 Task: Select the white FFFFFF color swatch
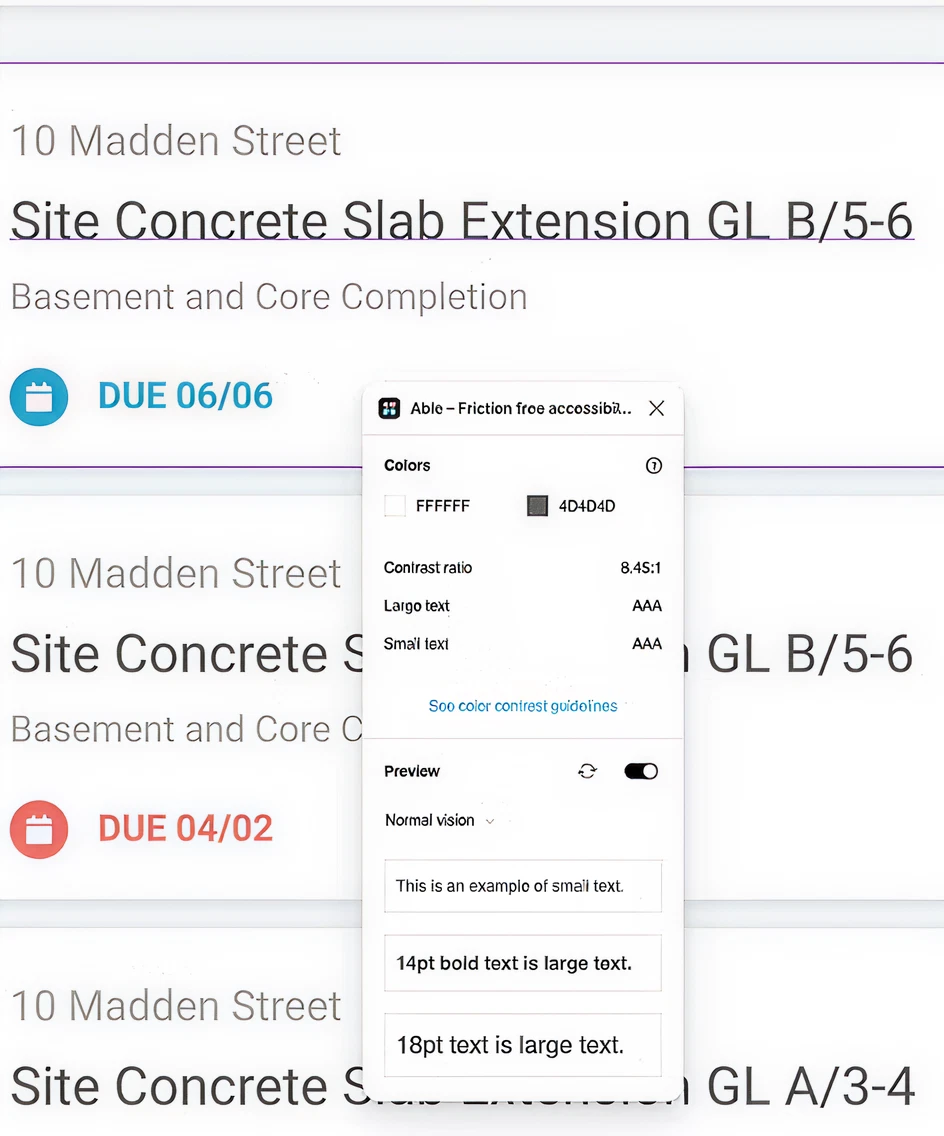[395, 506]
